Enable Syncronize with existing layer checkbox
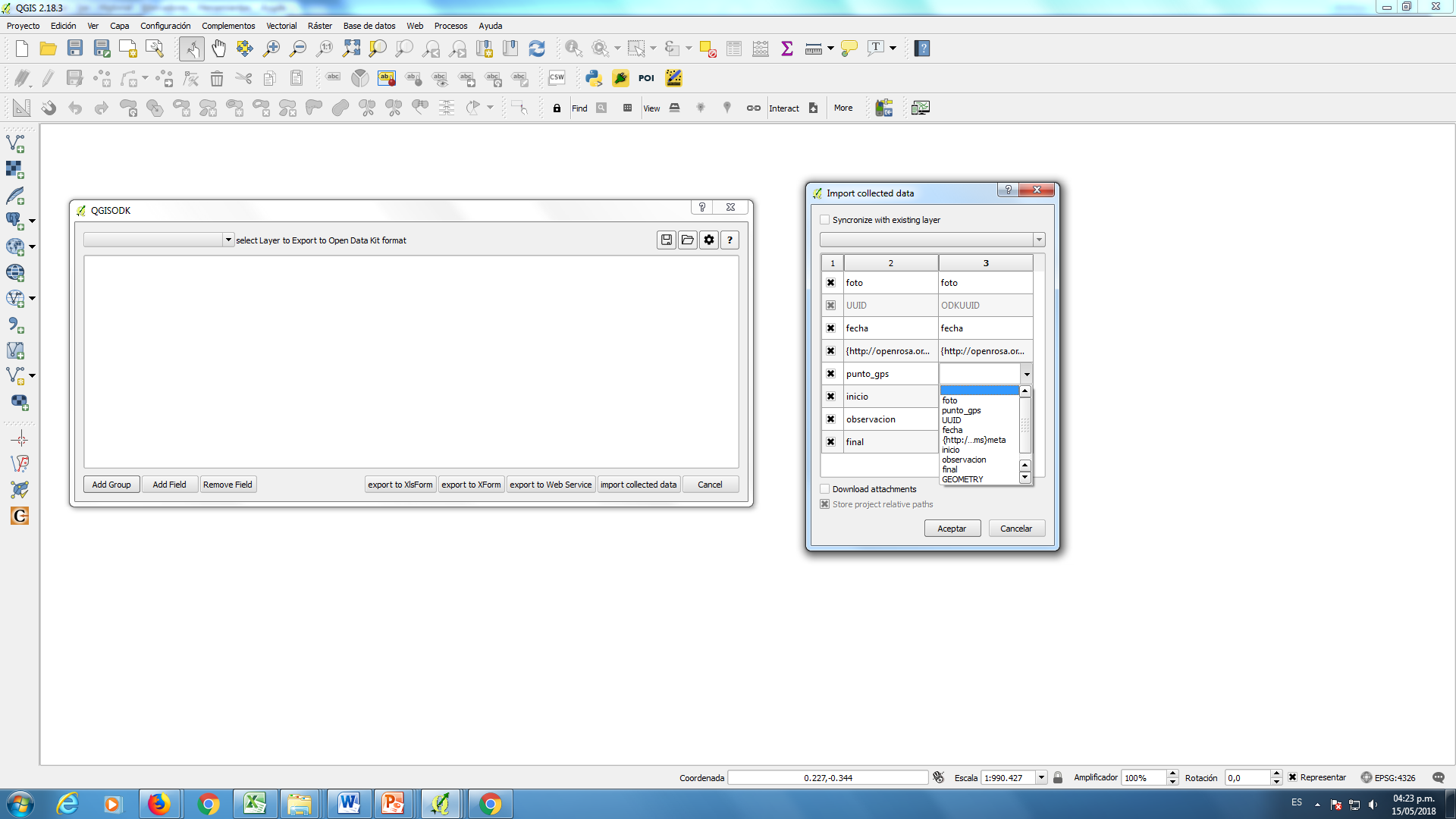The image size is (1456, 819). [825, 220]
